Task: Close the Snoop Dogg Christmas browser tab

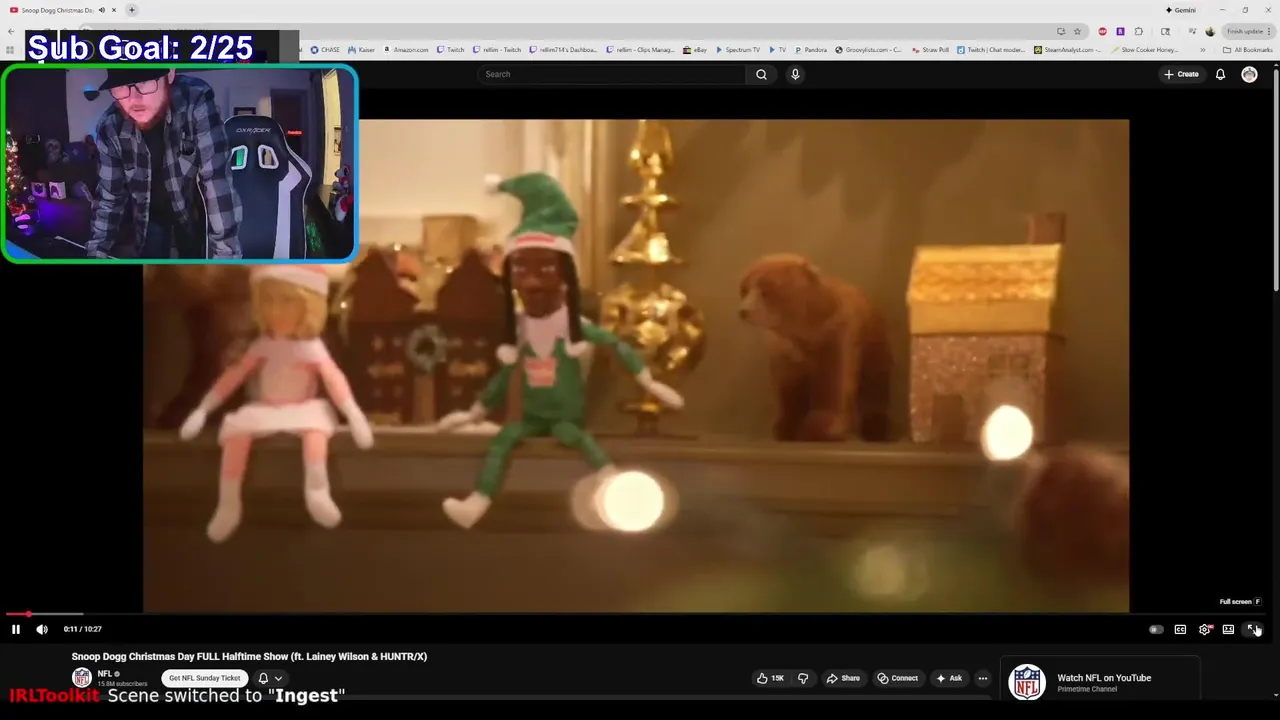Action: (x=114, y=10)
